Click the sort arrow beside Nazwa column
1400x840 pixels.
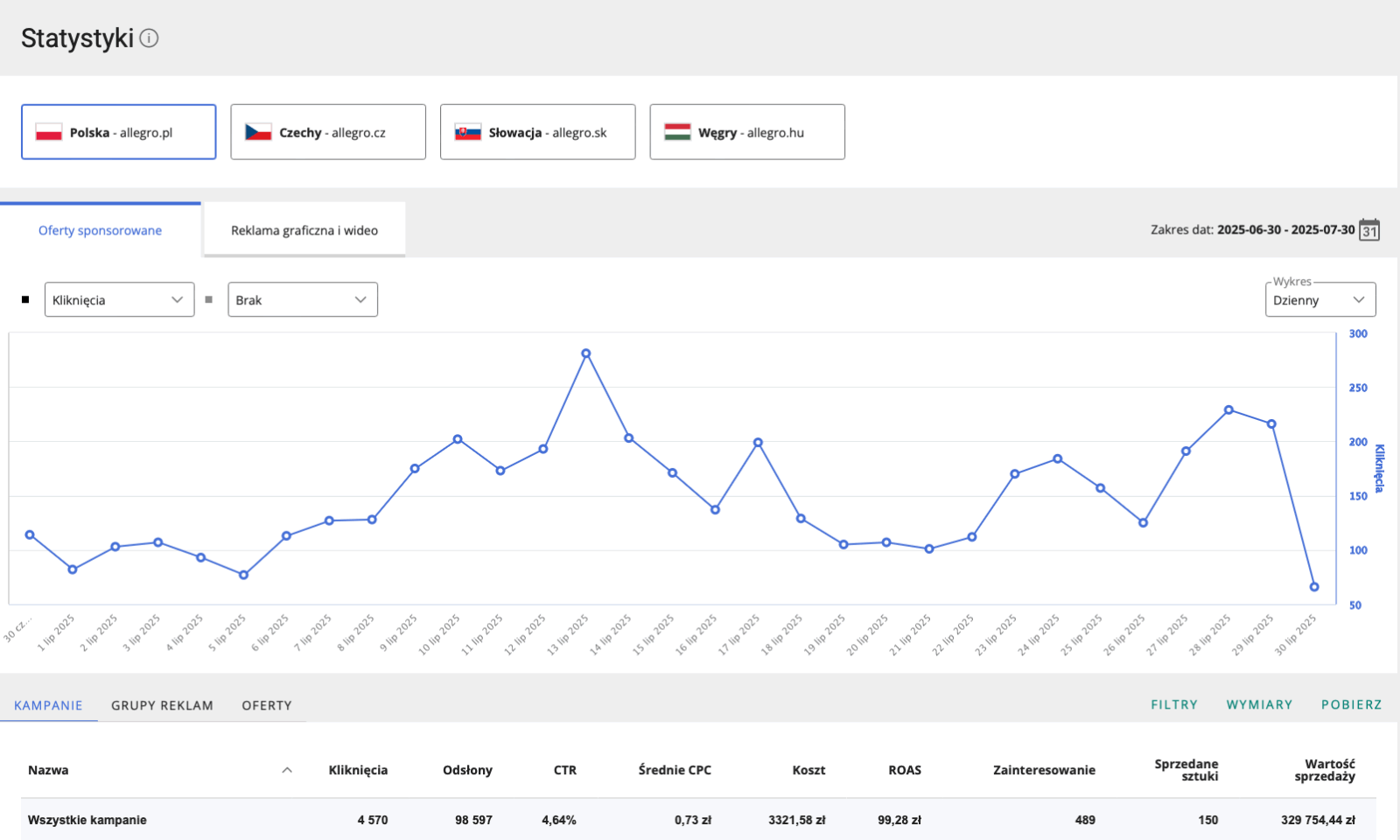[287, 770]
